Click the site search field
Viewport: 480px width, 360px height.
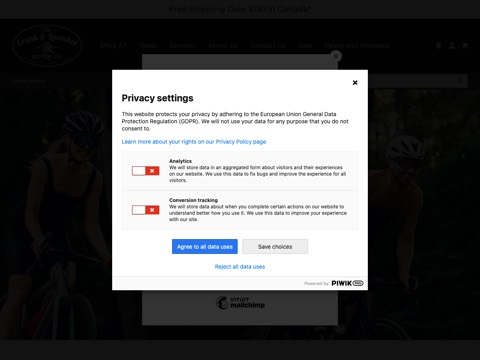click(418, 81)
